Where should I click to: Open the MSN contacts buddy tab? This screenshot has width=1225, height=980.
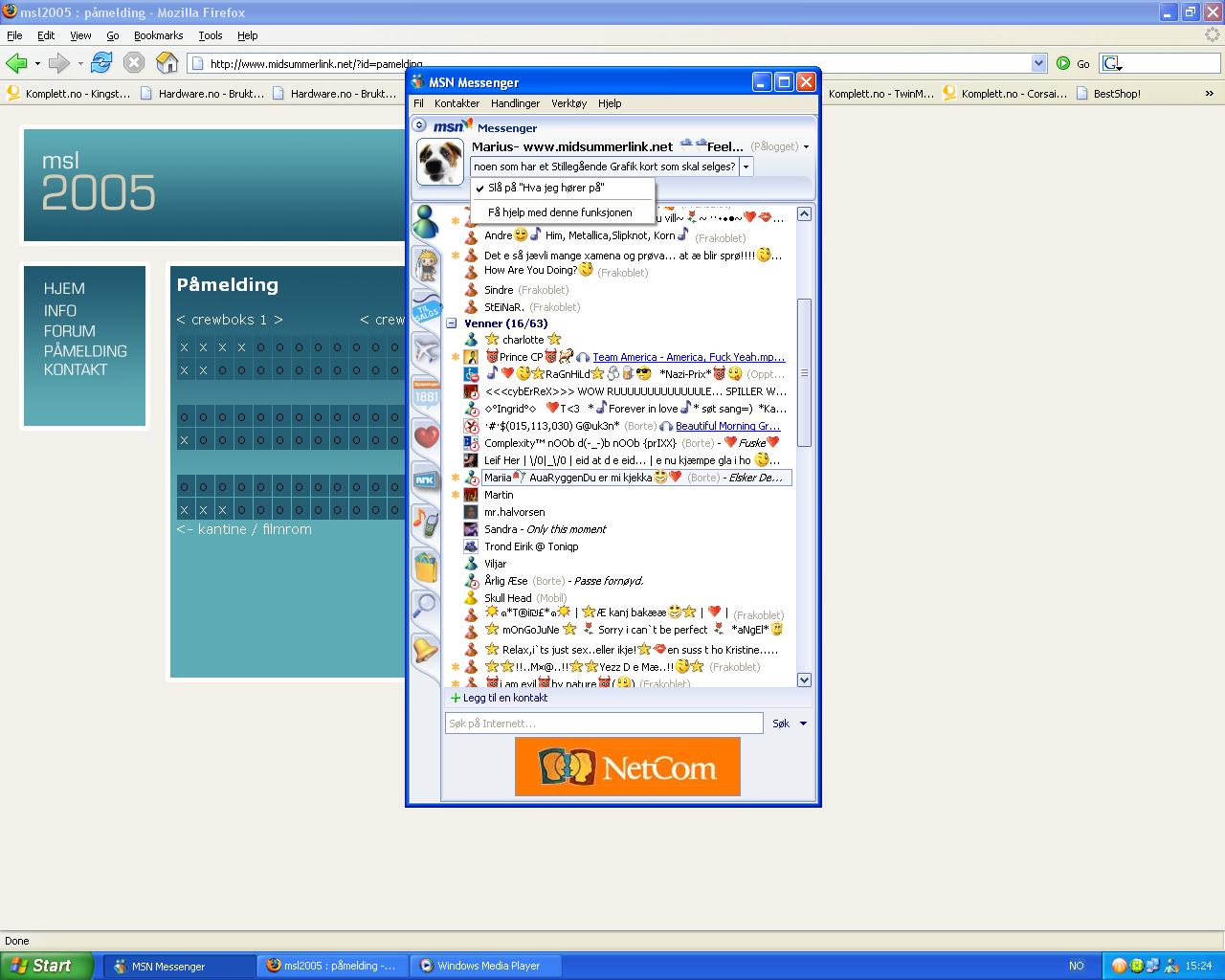(425, 223)
